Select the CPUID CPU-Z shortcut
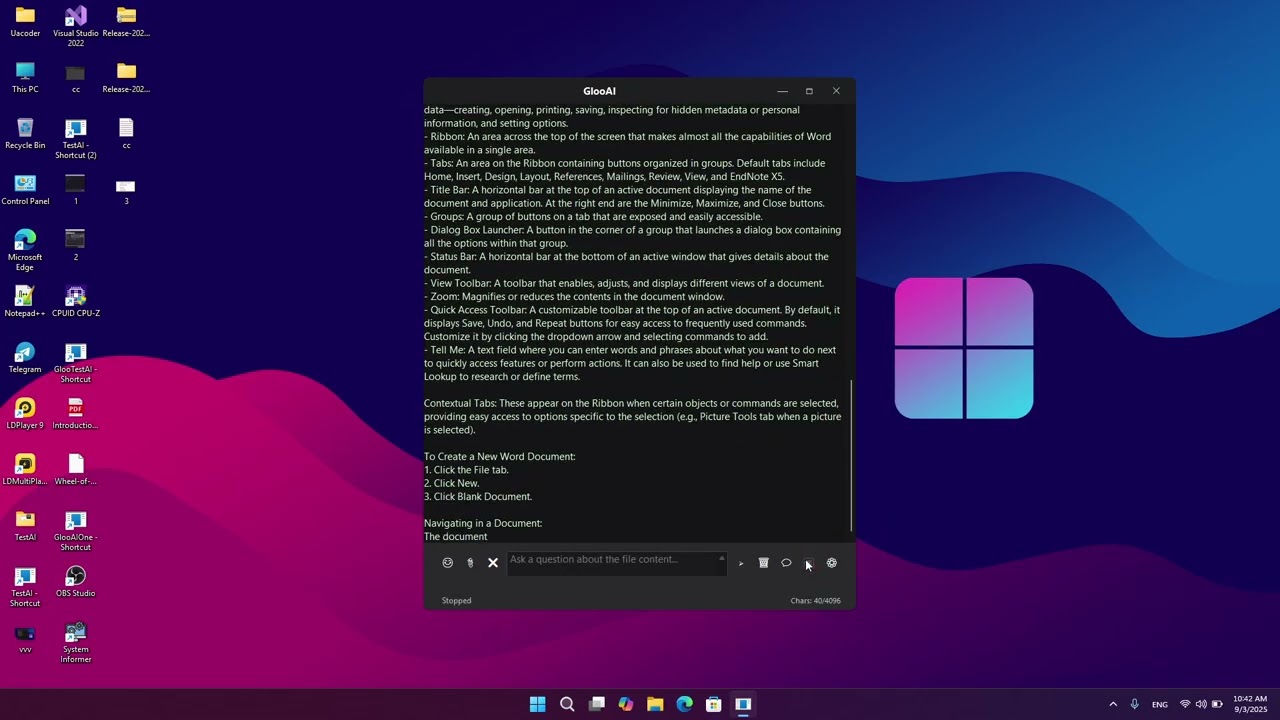 (x=76, y=302)
